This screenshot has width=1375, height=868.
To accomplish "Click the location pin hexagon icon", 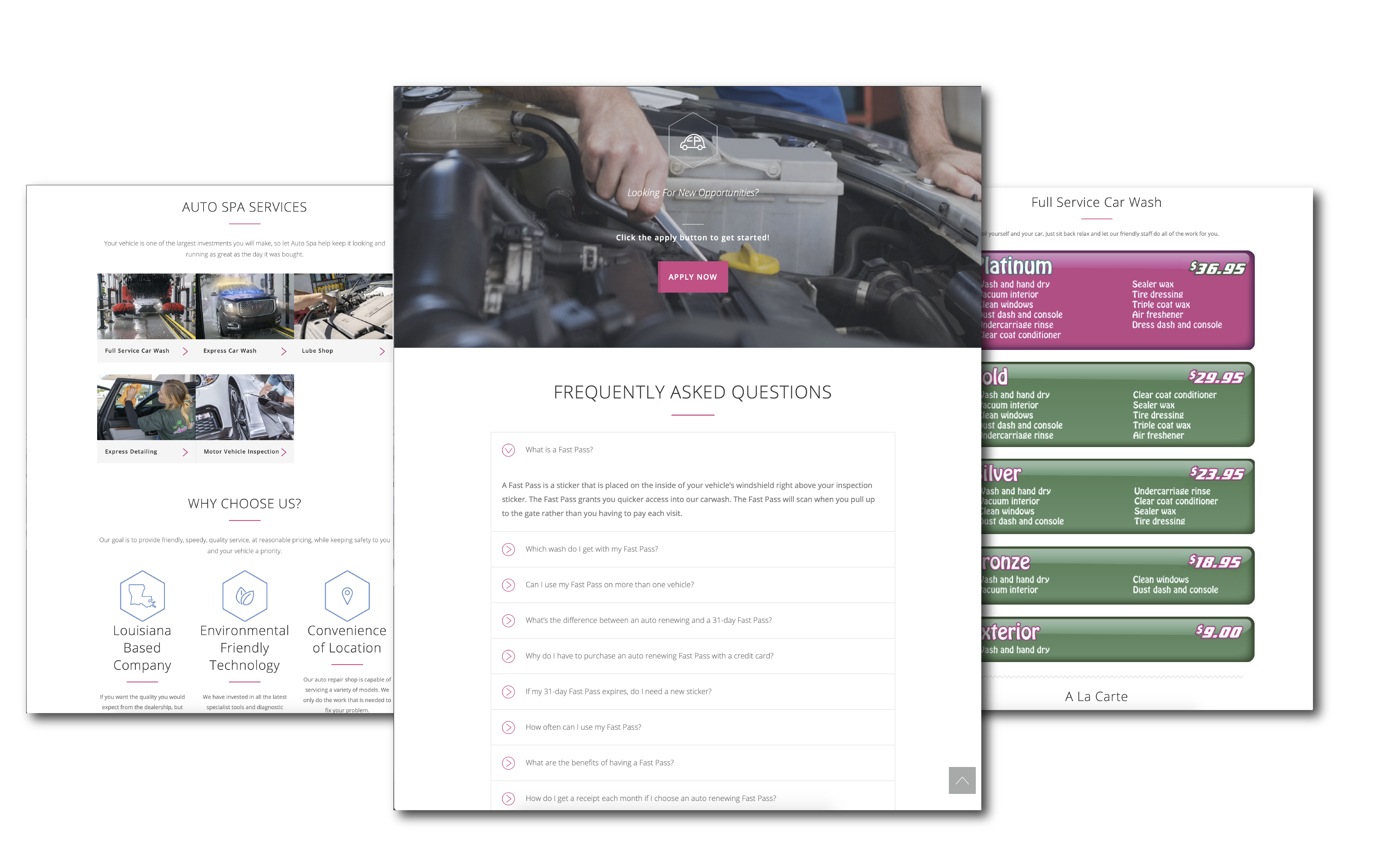I will (x=347, y=596).
